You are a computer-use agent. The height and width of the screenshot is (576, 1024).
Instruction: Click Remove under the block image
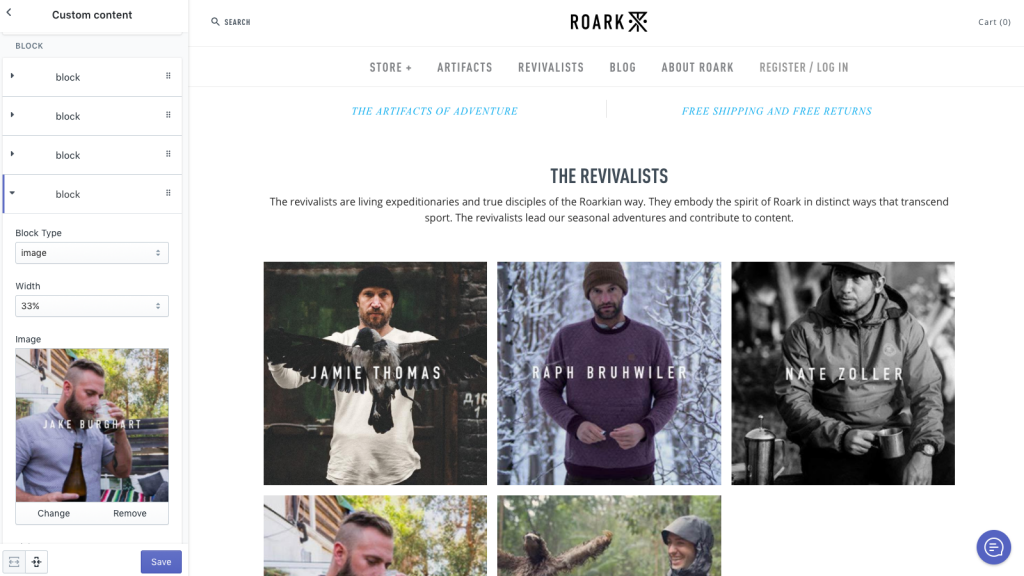click(129, 513)
